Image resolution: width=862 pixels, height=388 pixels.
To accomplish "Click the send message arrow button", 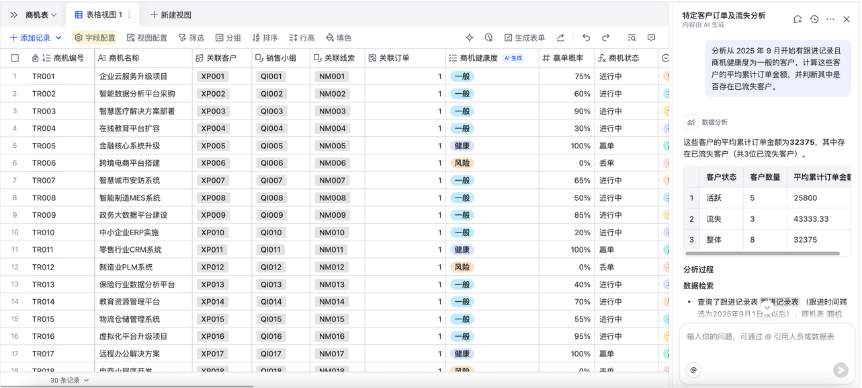I will tap(841, 370).
